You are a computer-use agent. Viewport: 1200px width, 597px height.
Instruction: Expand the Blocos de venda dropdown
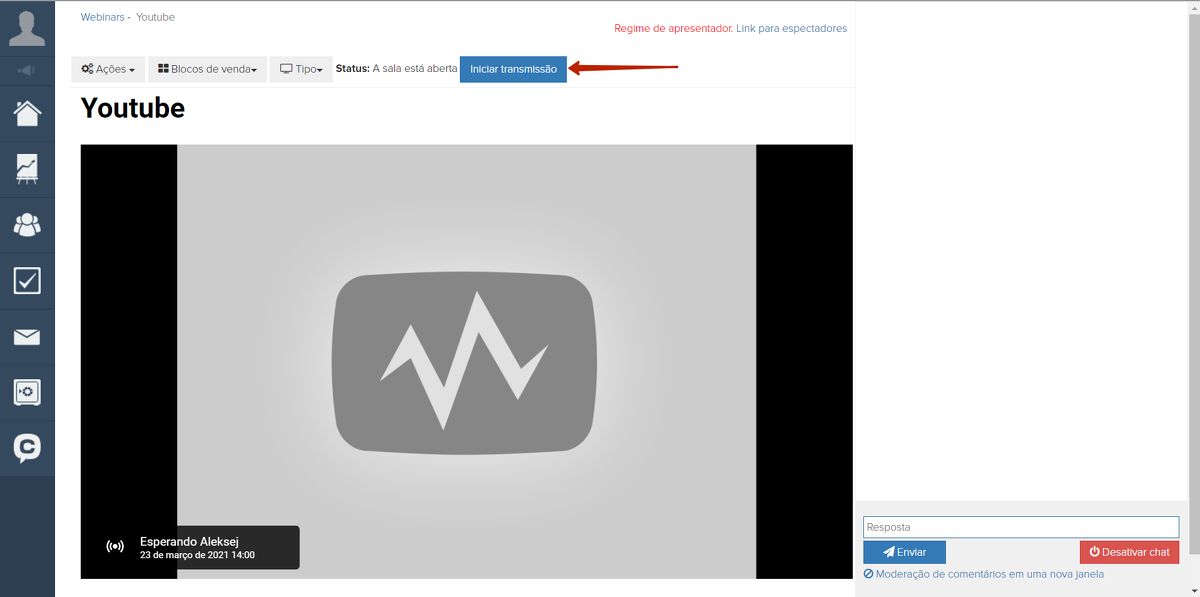[207, 70]
